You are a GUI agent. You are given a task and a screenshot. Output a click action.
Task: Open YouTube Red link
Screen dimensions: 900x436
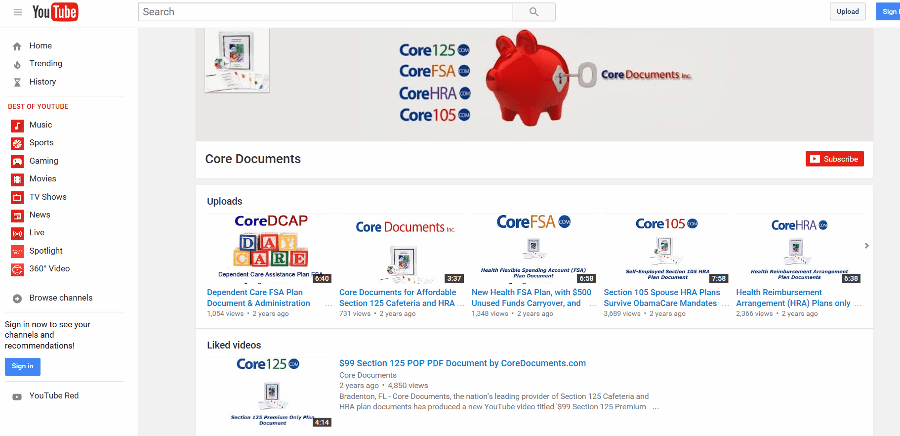click(54, 396)
